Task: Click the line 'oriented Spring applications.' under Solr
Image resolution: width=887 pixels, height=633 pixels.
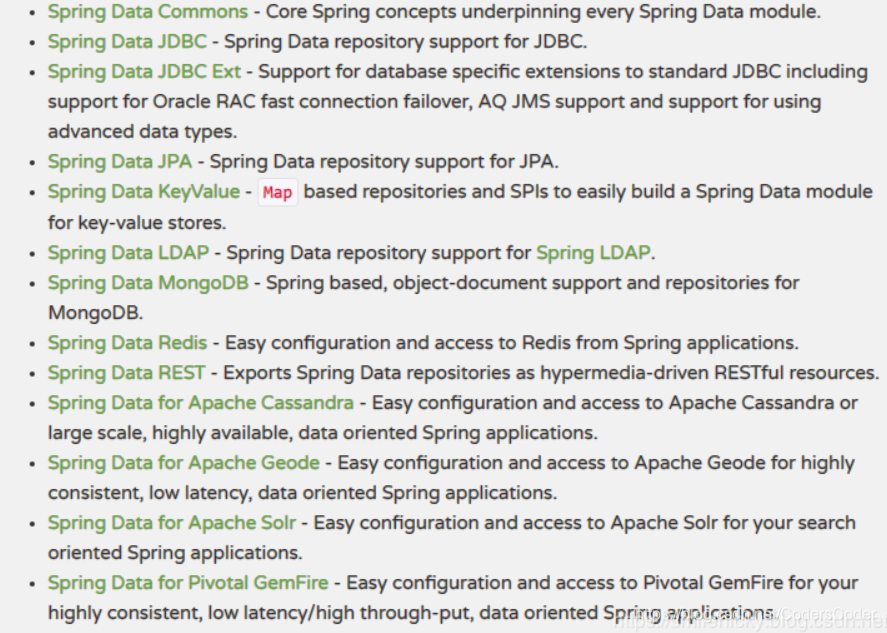Action: pyautogui.click(x=175, y=553)
